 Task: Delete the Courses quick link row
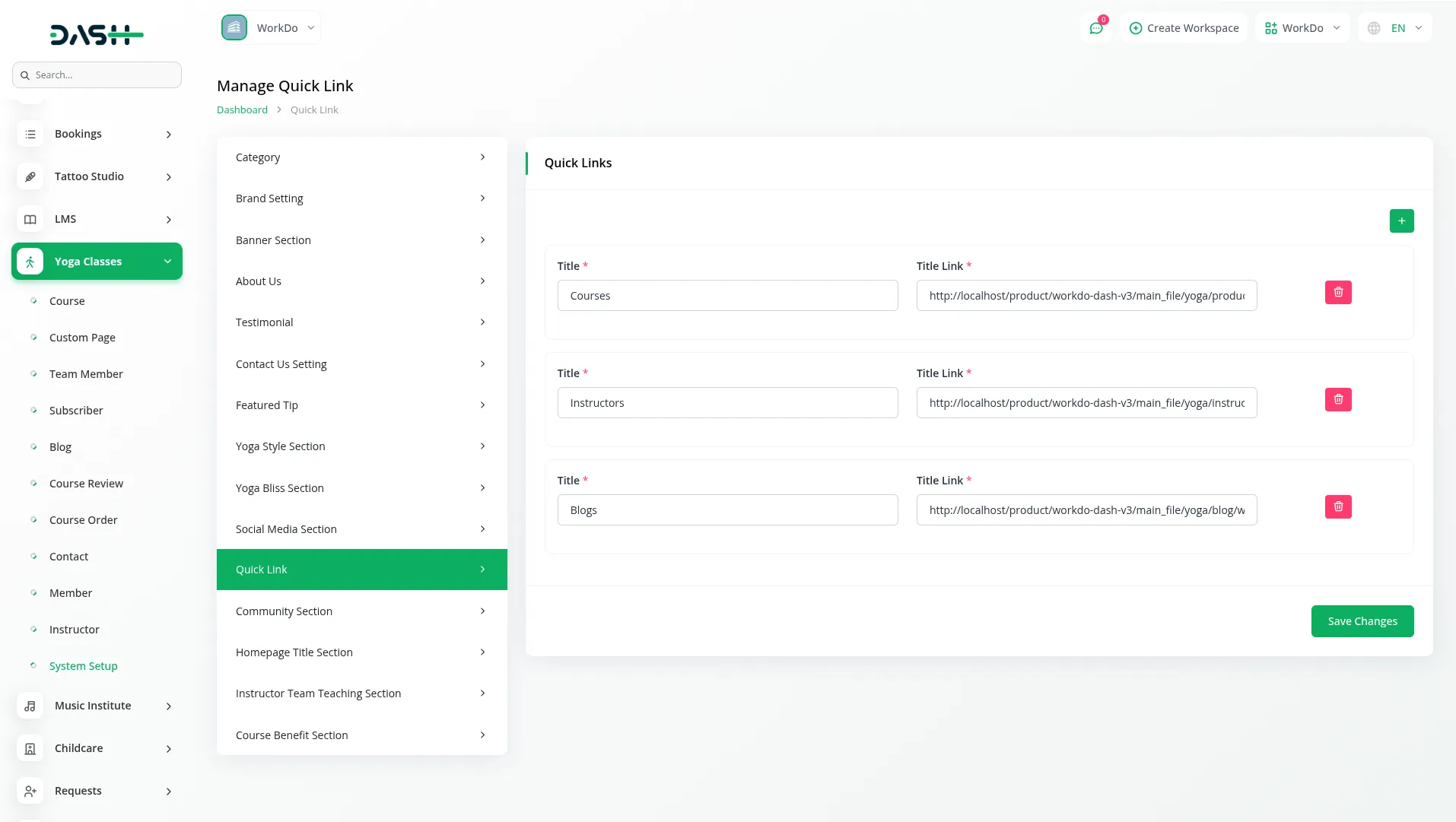pos(1338,293)
